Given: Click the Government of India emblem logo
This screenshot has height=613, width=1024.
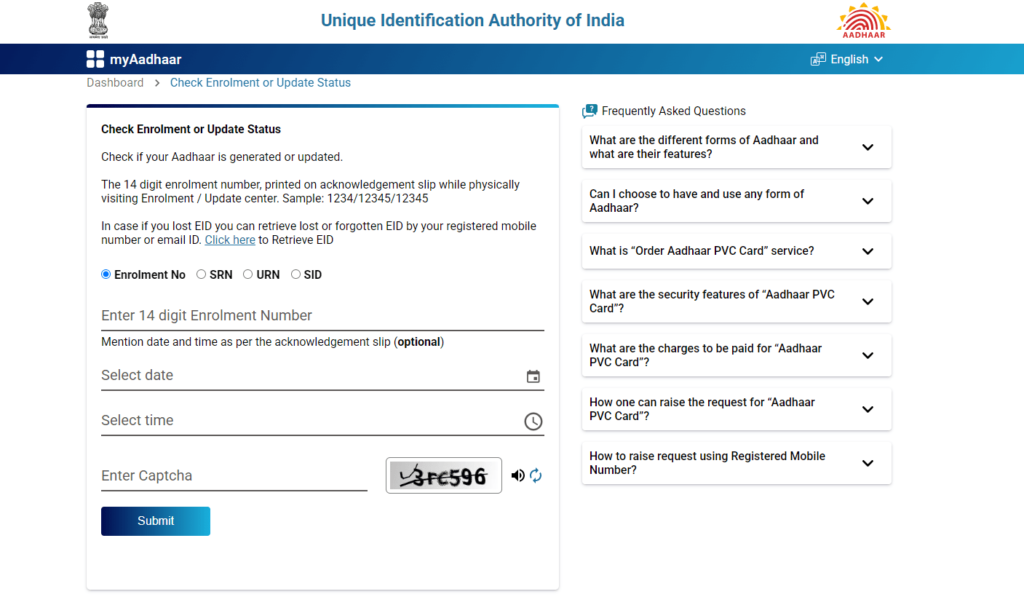Looking at the screenshot, I should pyautogui.click(x=98, y=20).
